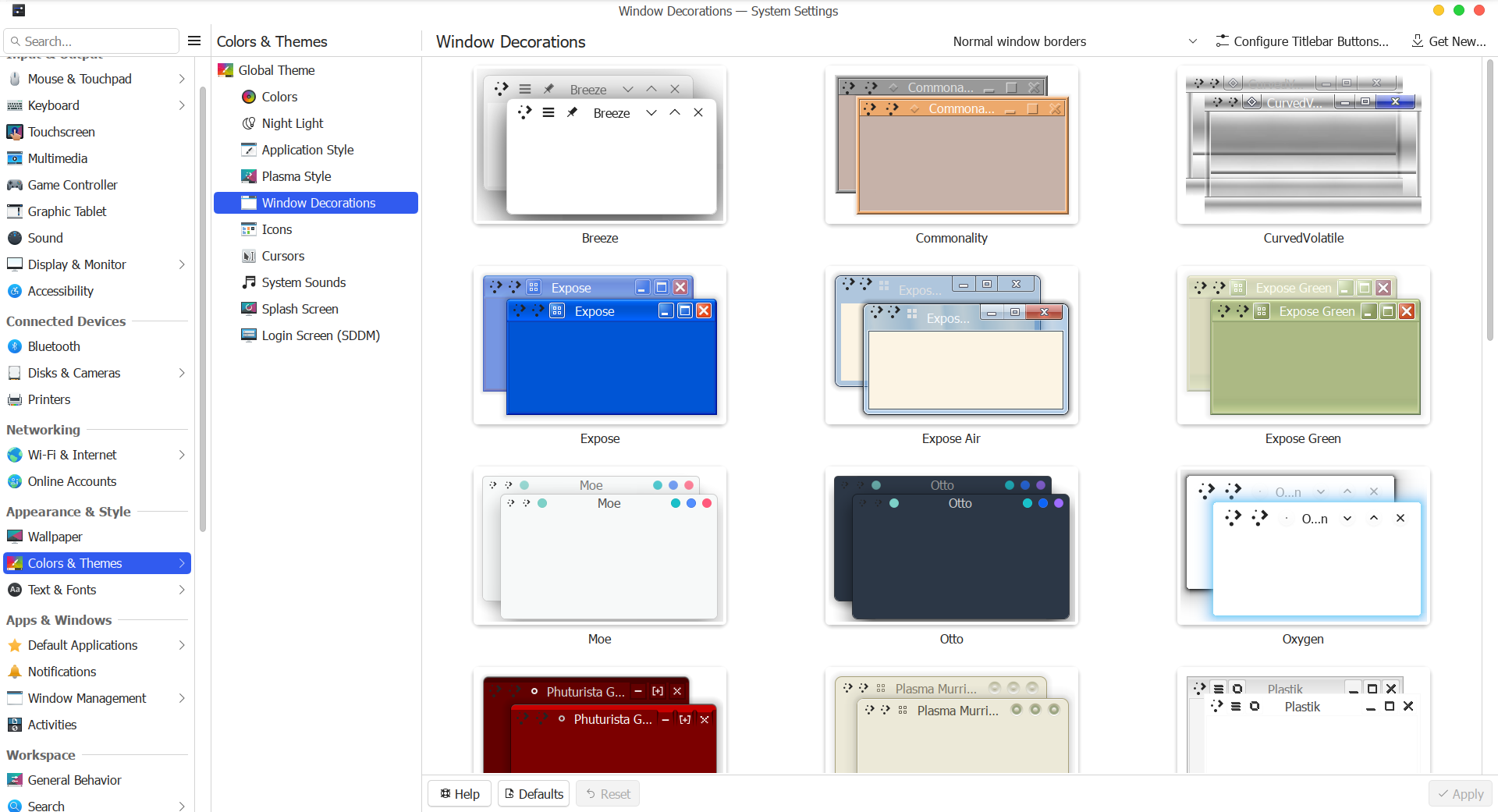
Task: Click the Cursors icon
Action: point(249,256)
